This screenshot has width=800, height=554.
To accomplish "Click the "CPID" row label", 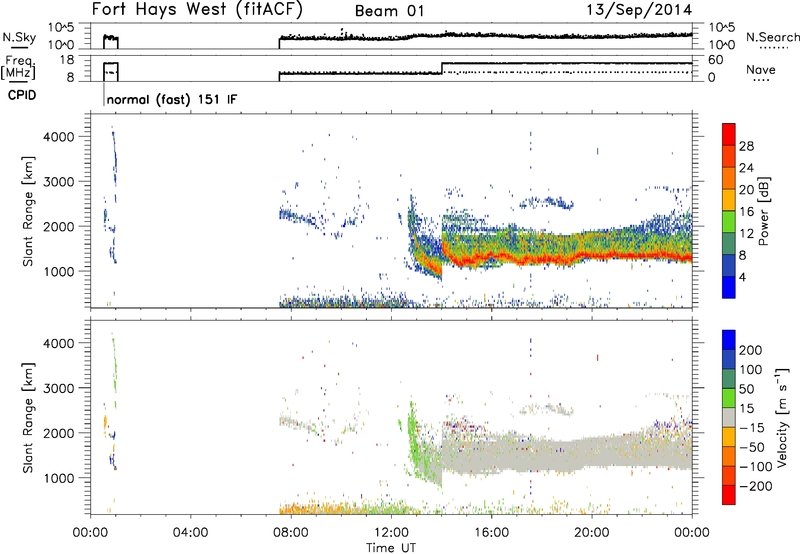I will point(22,95).
